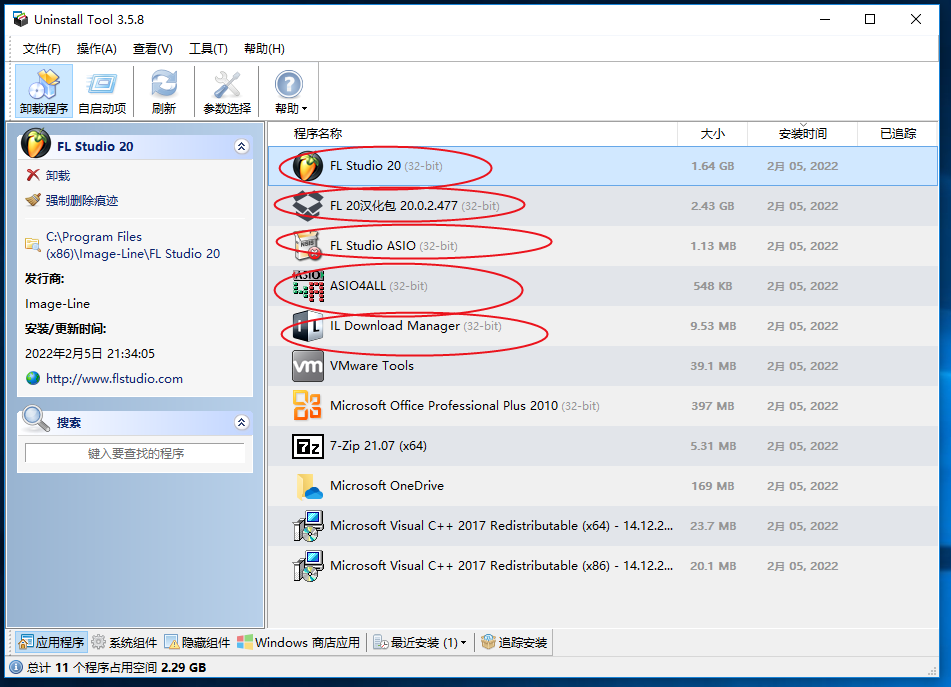Click the FL Studio fruit icon in sidebar header

(x=36, y=144)
